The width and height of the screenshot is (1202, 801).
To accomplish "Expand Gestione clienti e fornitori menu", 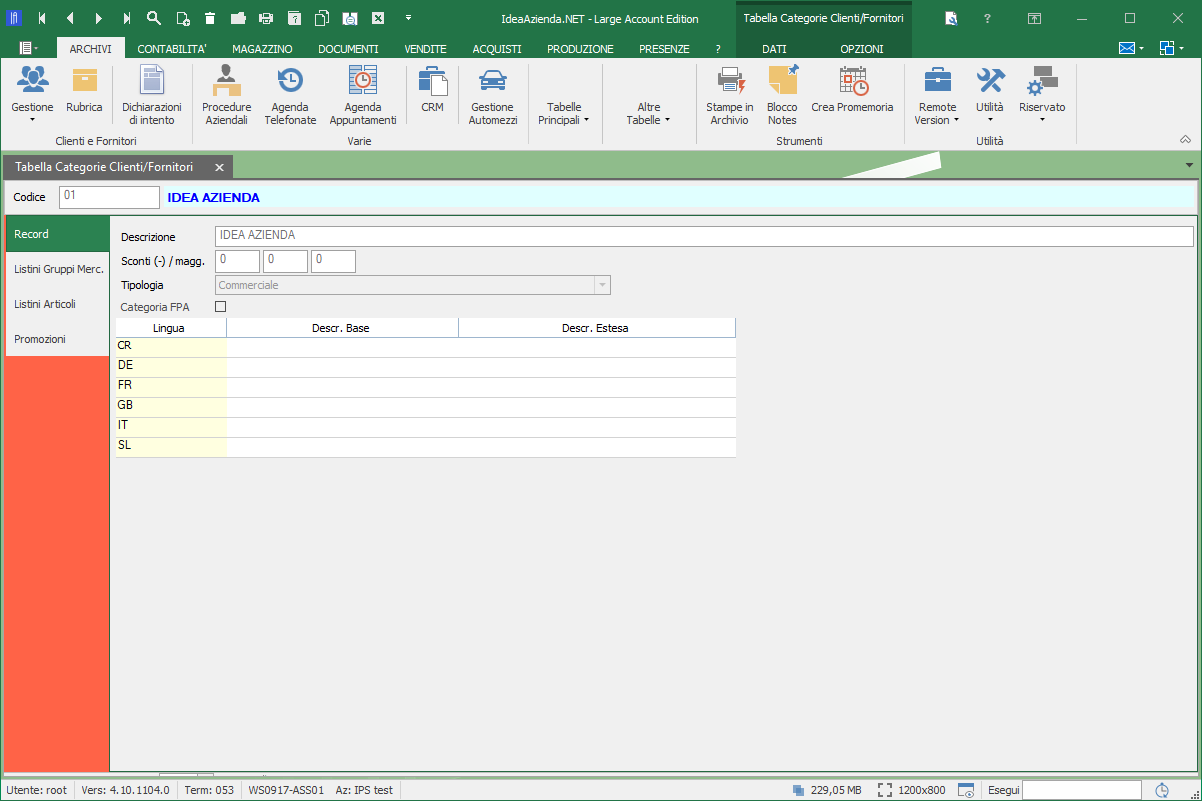I will [x=32, y=94].
